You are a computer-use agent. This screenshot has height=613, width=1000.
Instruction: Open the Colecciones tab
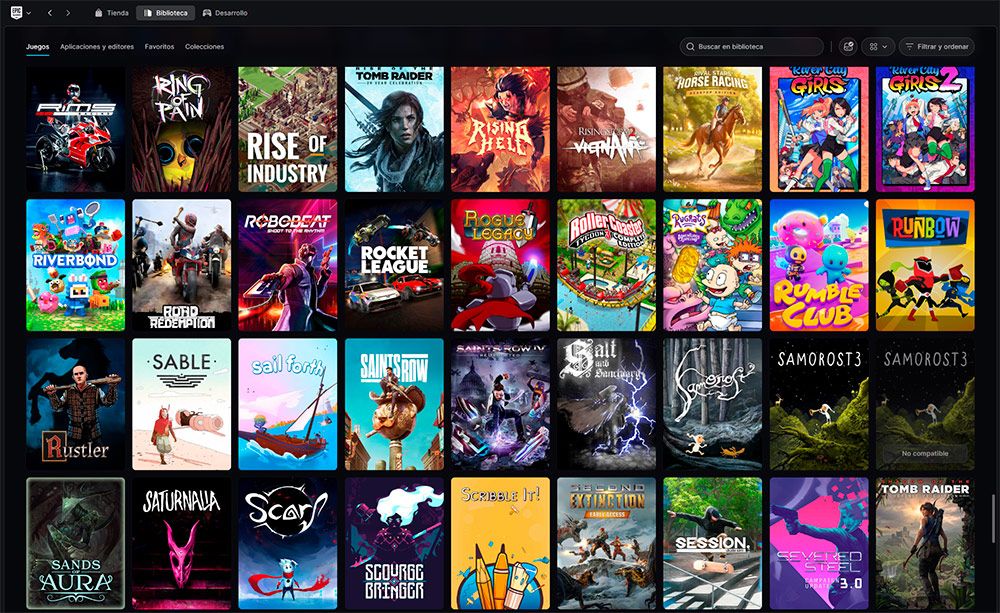click(x=204, y=47)
